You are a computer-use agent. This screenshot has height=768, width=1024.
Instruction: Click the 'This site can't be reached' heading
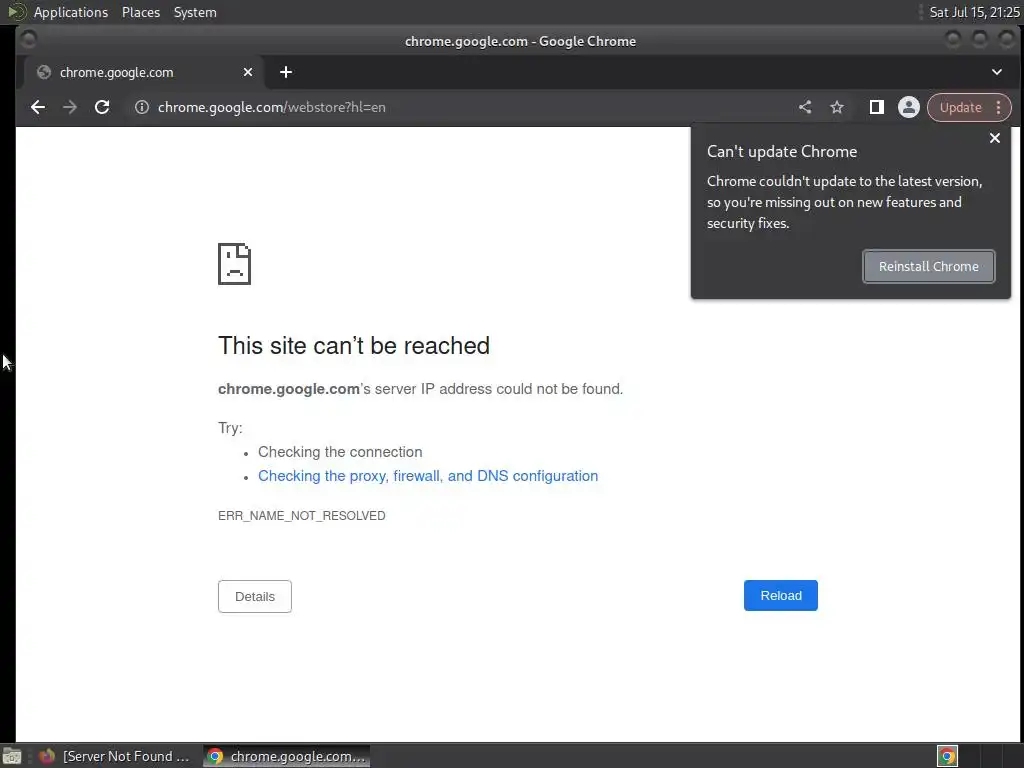353,345
